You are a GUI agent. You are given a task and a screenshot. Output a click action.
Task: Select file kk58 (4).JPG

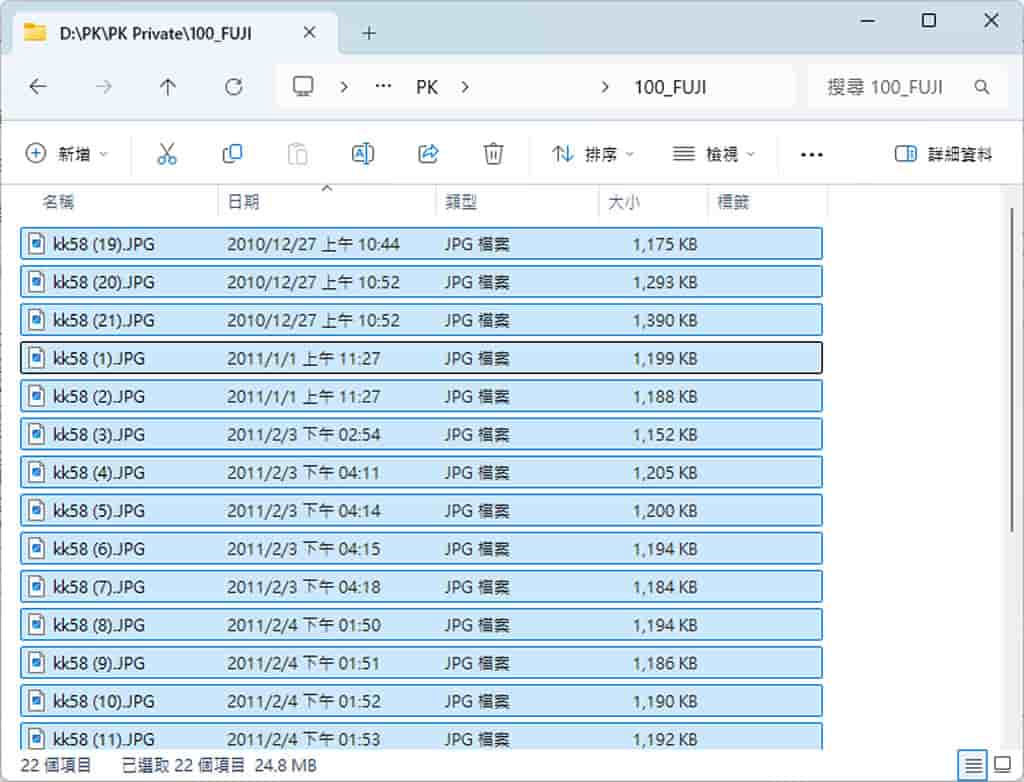(421, 472)
